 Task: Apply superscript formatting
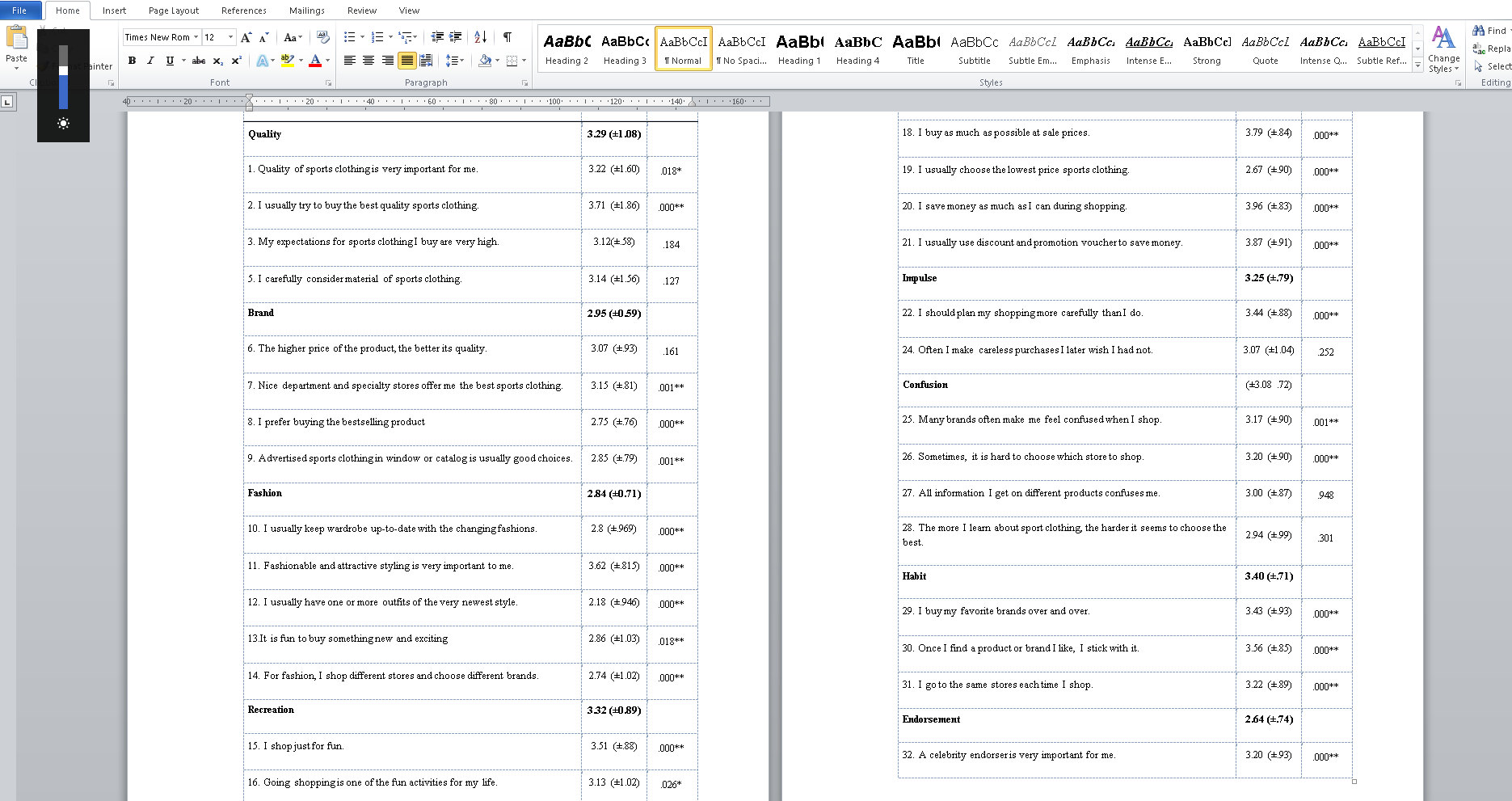[x=237, y=61]
